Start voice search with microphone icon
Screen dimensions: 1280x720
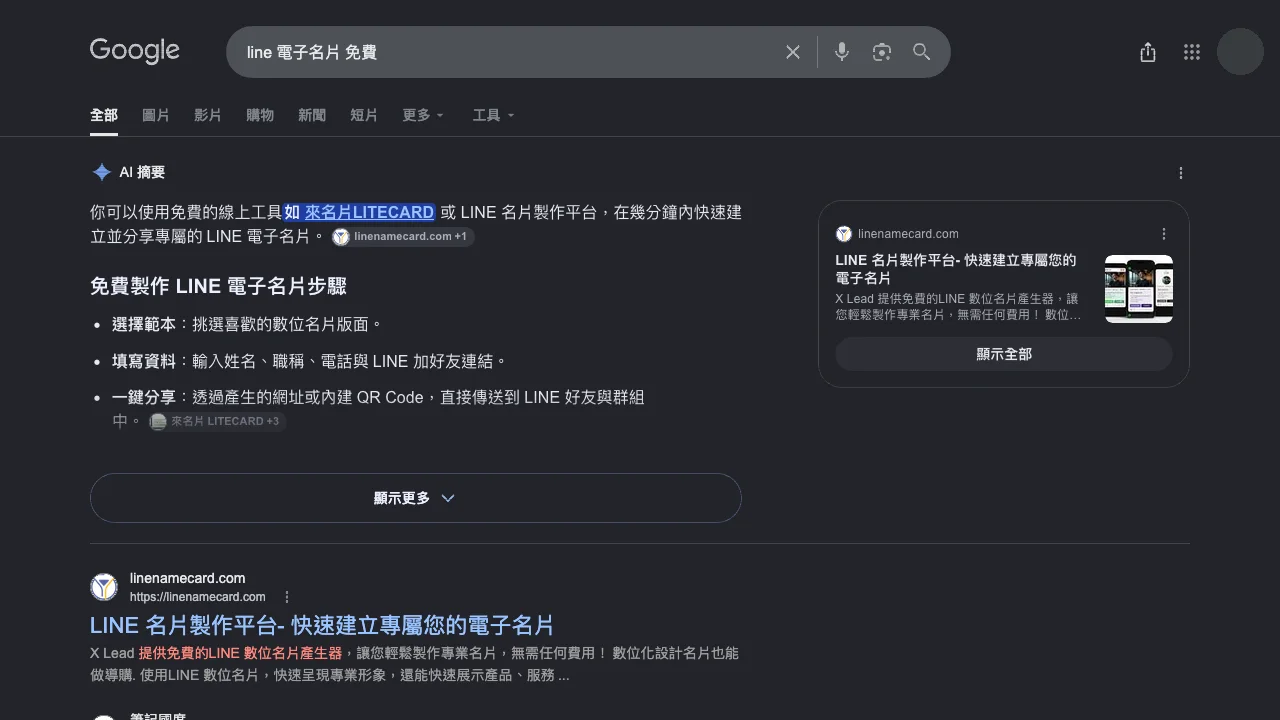(x=842, y=52)
